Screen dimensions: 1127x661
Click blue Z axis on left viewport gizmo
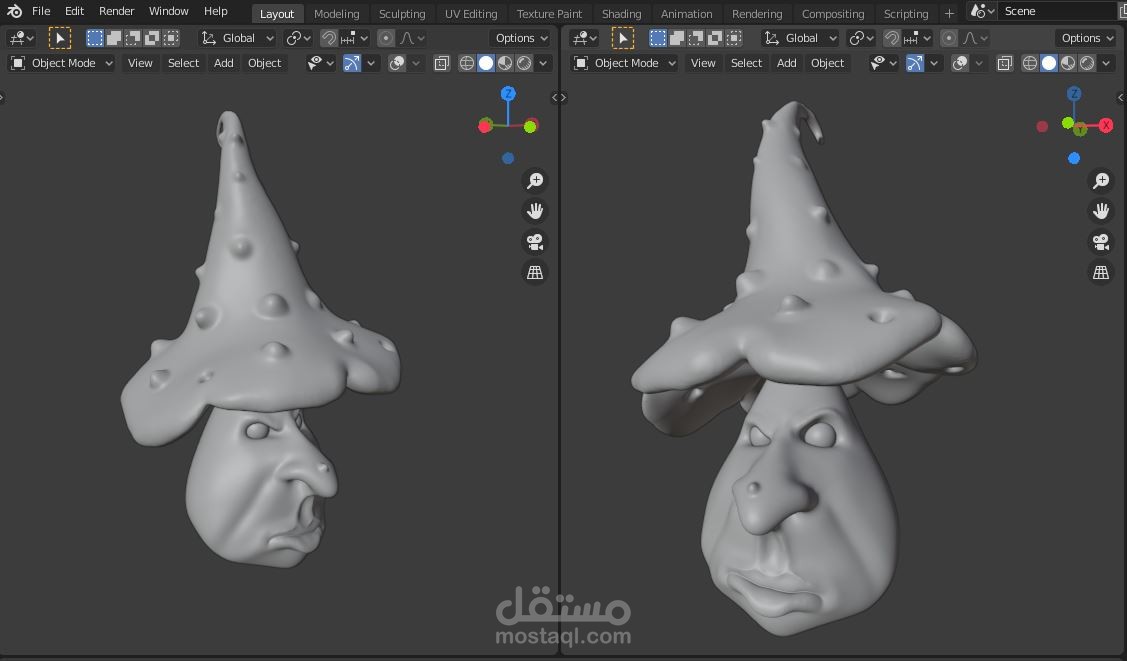point(508,93)
